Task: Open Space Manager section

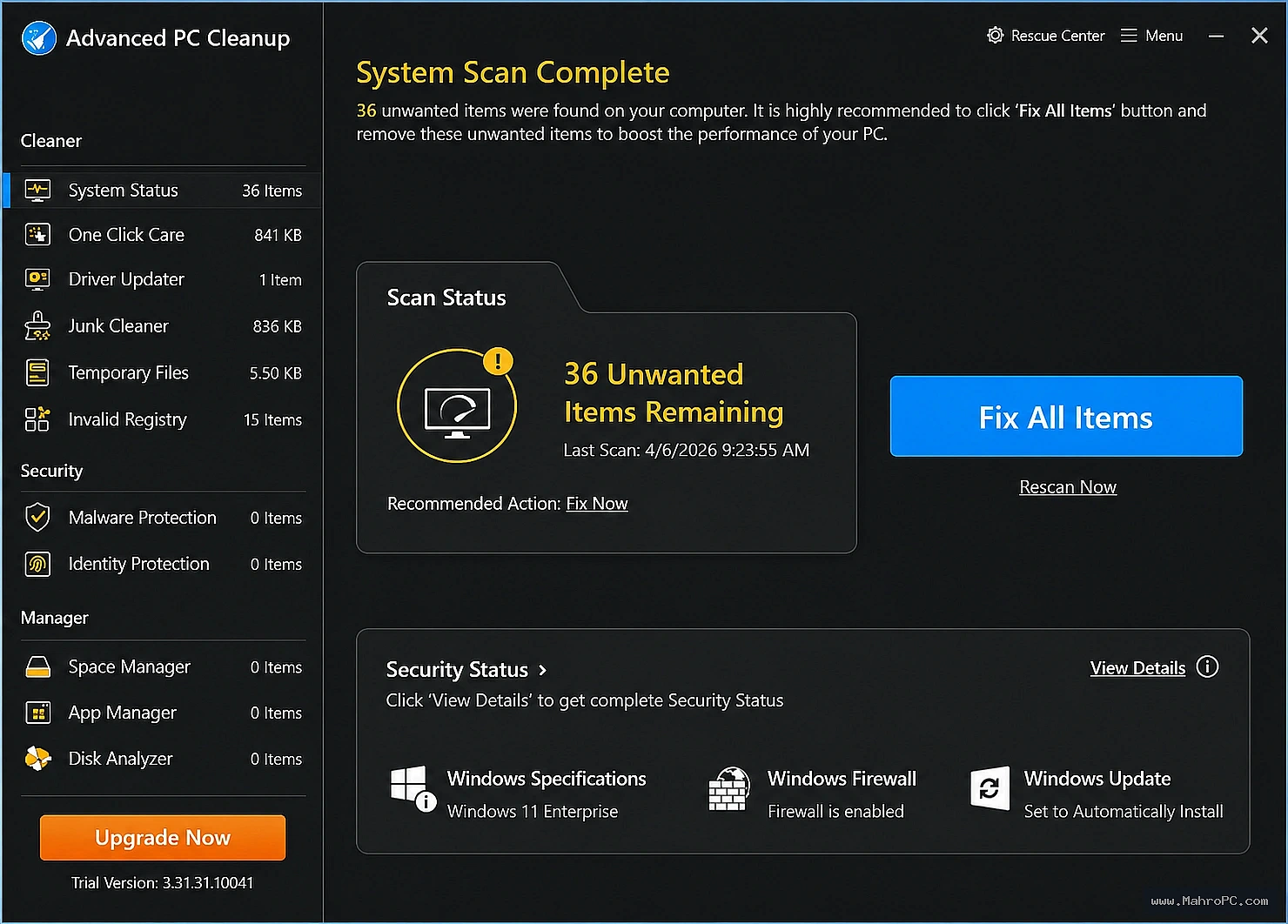Action: coord(163,667)
